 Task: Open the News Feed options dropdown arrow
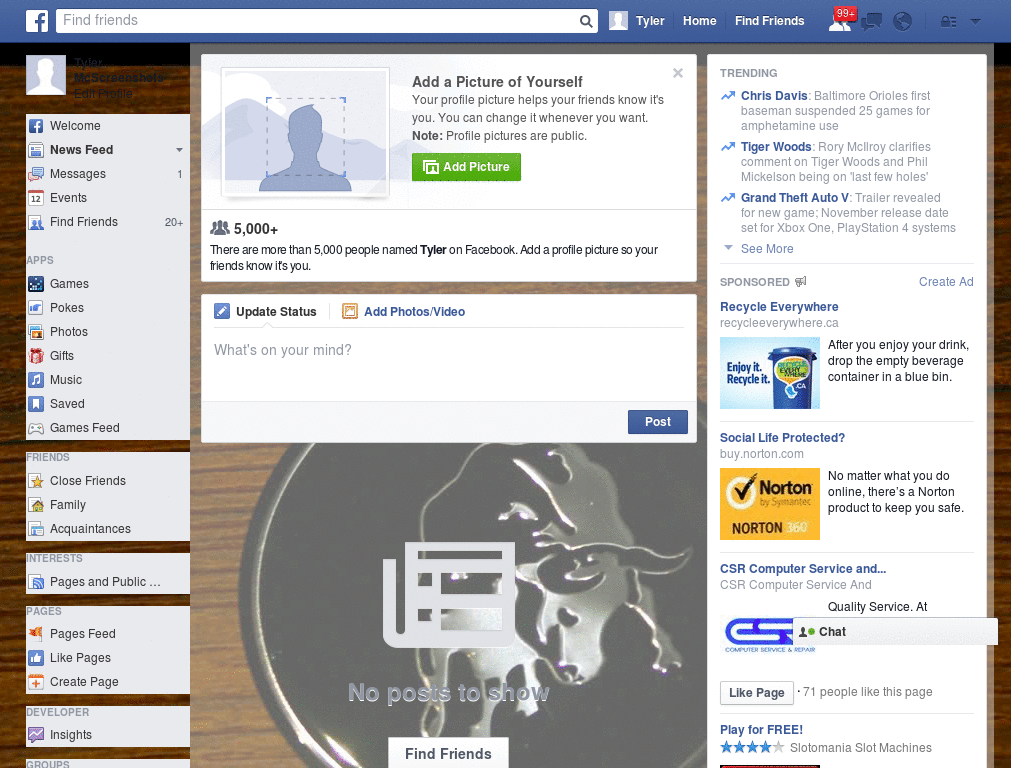coord(179,150)
